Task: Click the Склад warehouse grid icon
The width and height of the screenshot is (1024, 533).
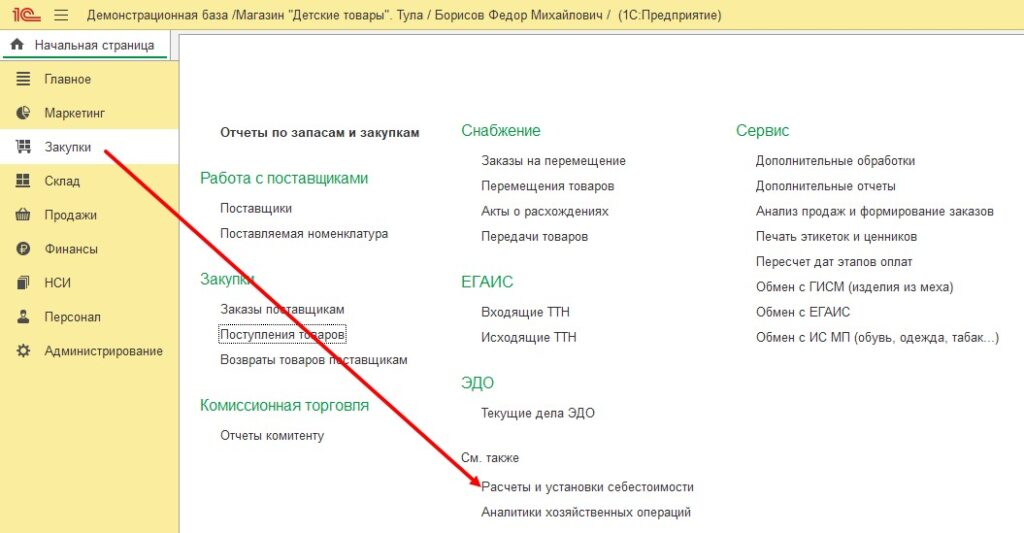Action: pos(24,181)
